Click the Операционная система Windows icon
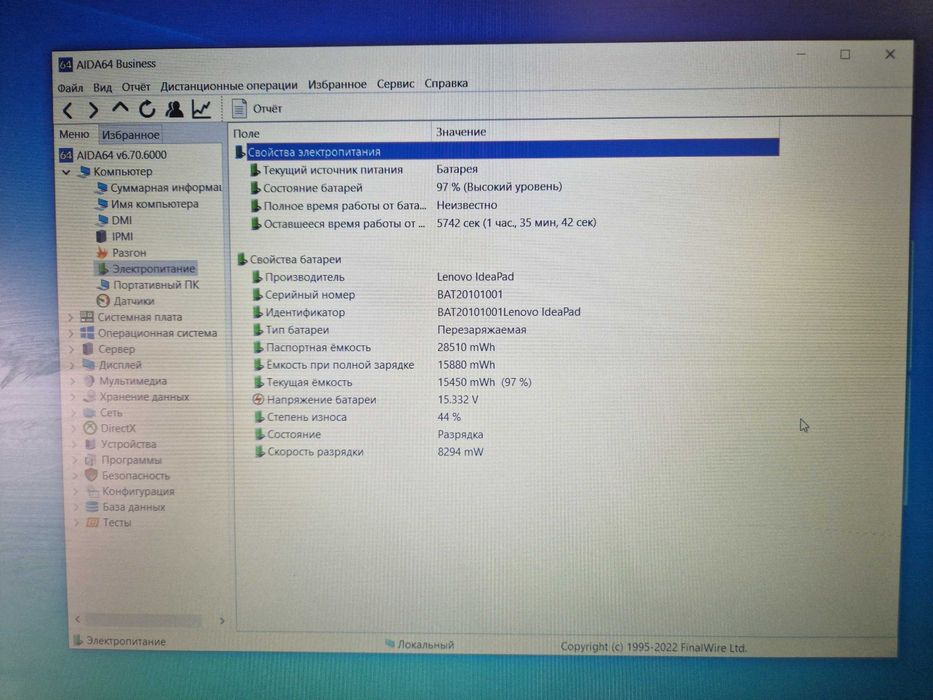 click(x=87, y=333)
